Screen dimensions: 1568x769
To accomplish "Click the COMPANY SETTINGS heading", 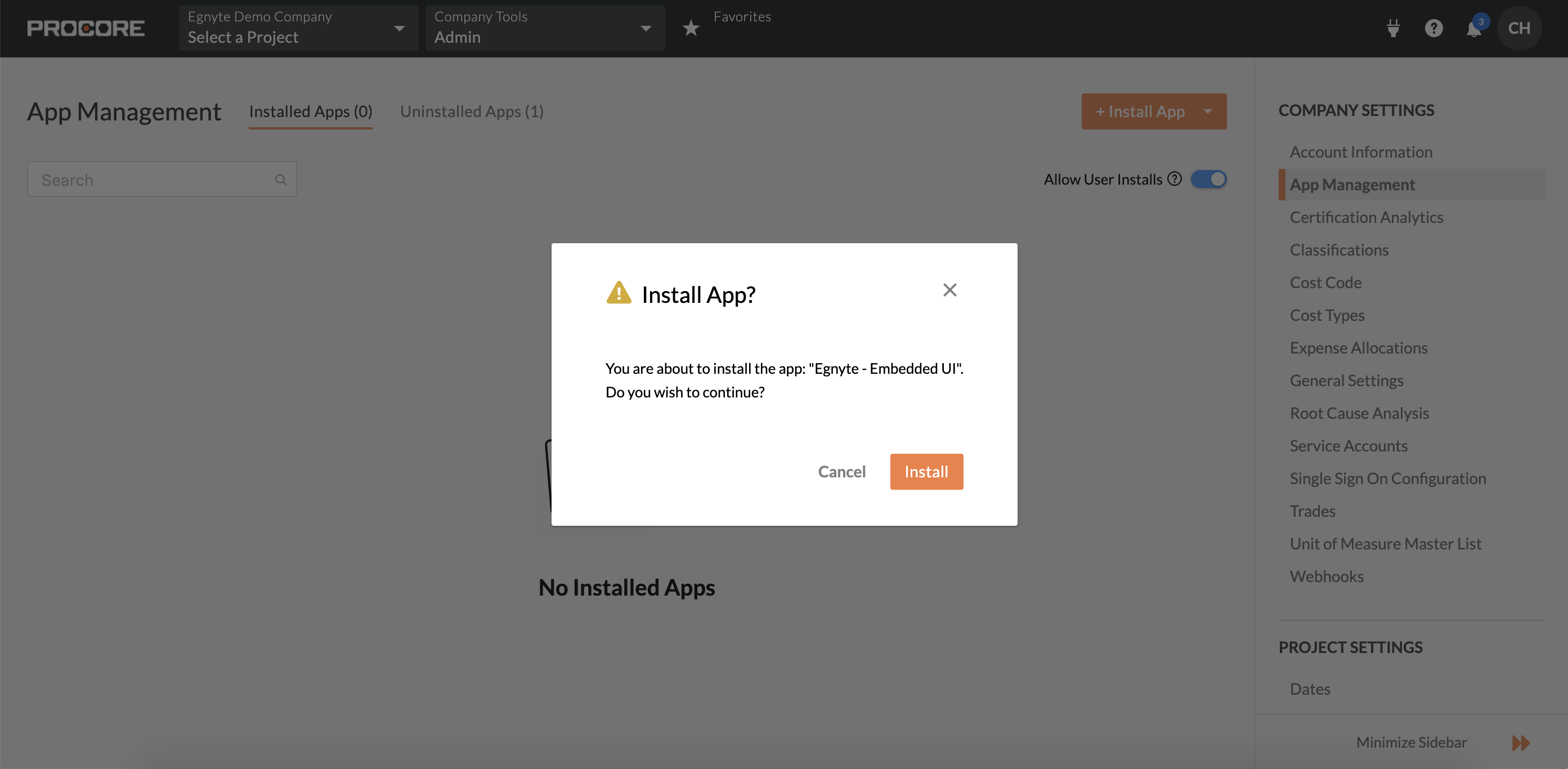I will click(1356, 110).
